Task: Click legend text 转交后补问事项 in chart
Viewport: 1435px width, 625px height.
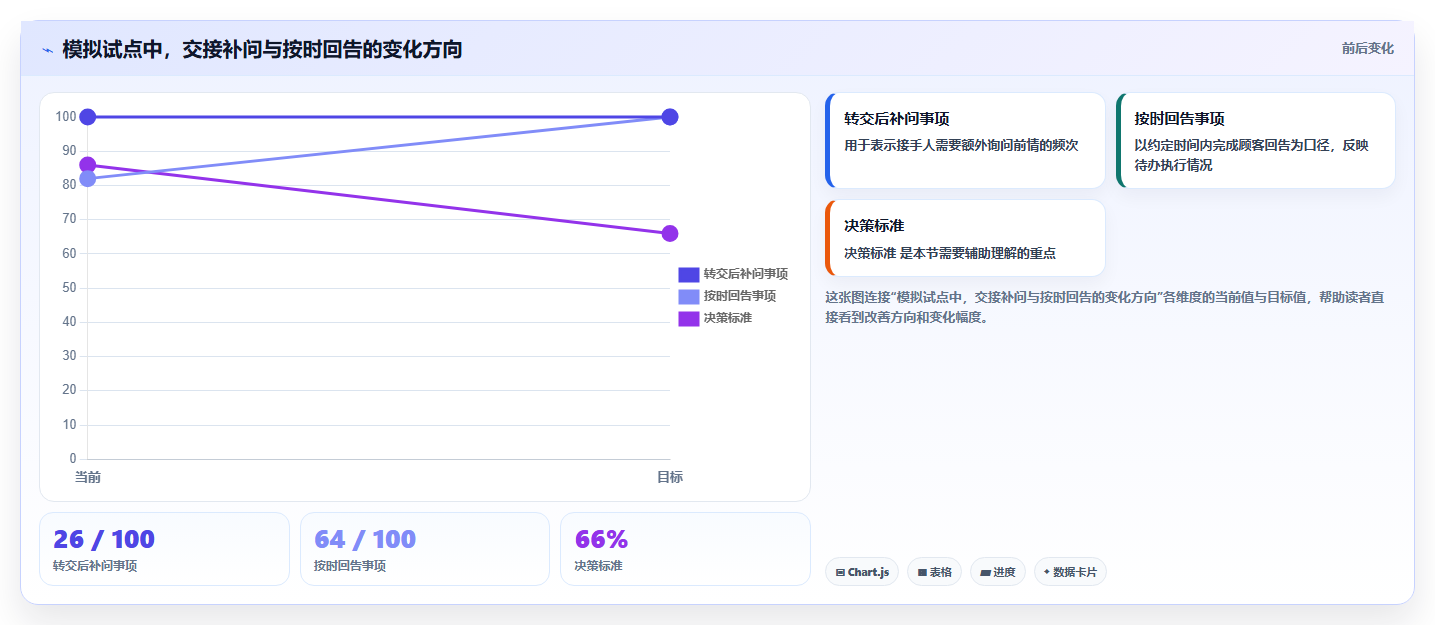Action: [x=746, y=274]
